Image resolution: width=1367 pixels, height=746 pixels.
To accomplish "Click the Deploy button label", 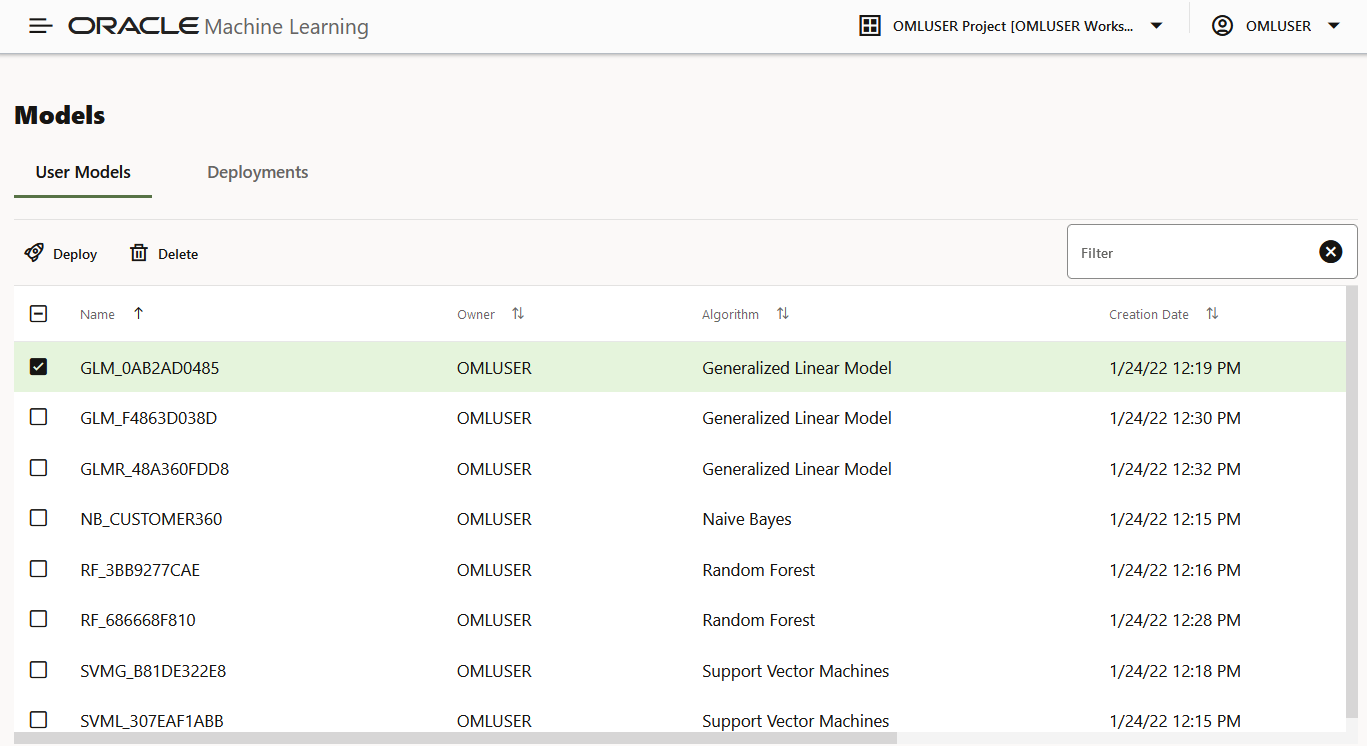I will point(75,254).
